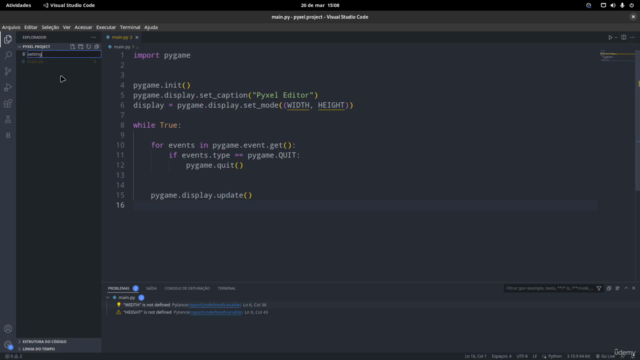Screen dimensions: 640x360
Task: Click warning icon beside HEIGHT not defined
Action: [119, 312]
